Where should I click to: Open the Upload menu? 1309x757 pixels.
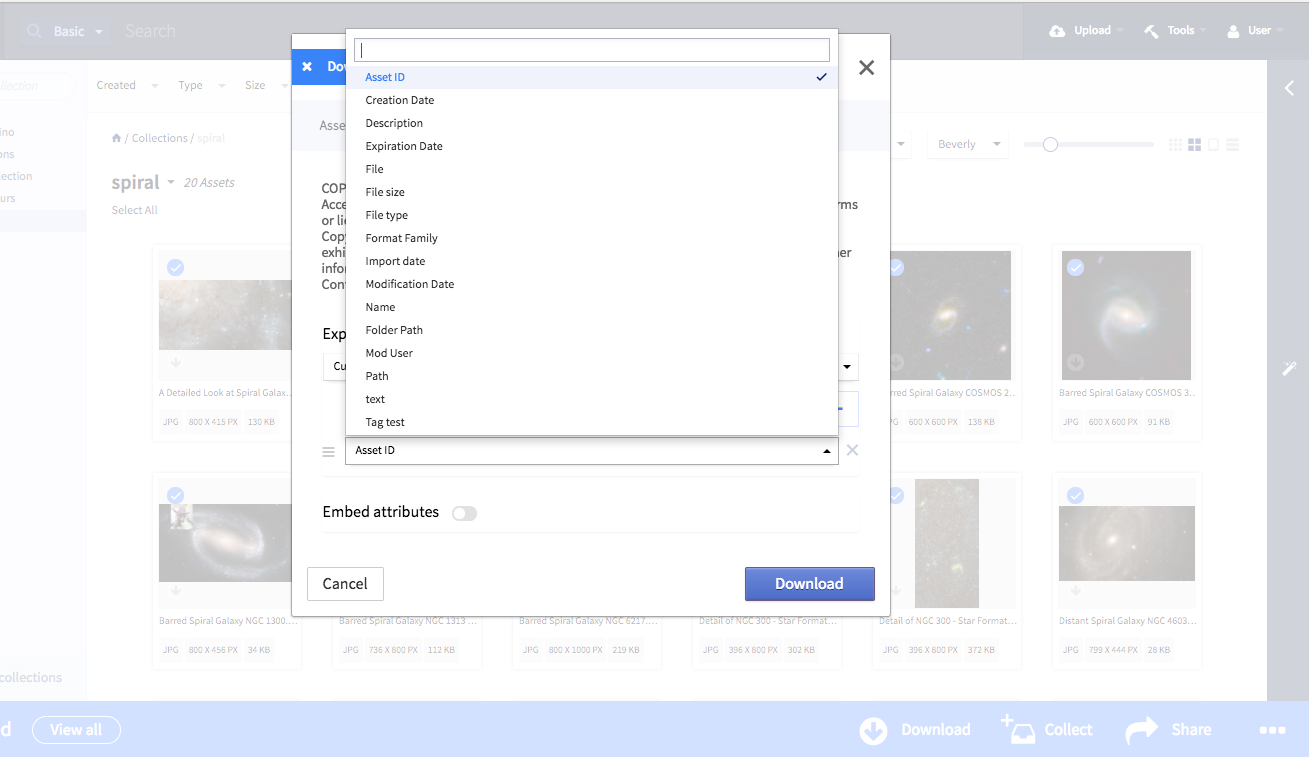click(x=1085, y=31)
